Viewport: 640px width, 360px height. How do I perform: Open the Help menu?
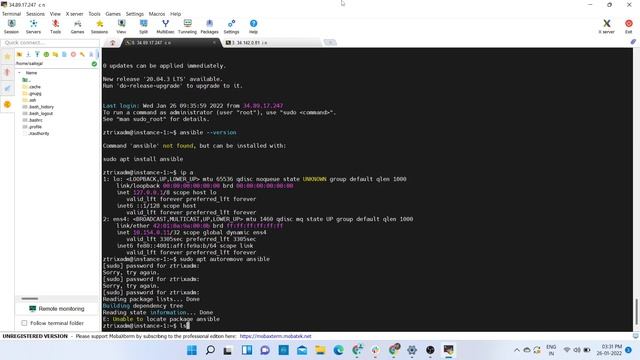tap(176, 14)
